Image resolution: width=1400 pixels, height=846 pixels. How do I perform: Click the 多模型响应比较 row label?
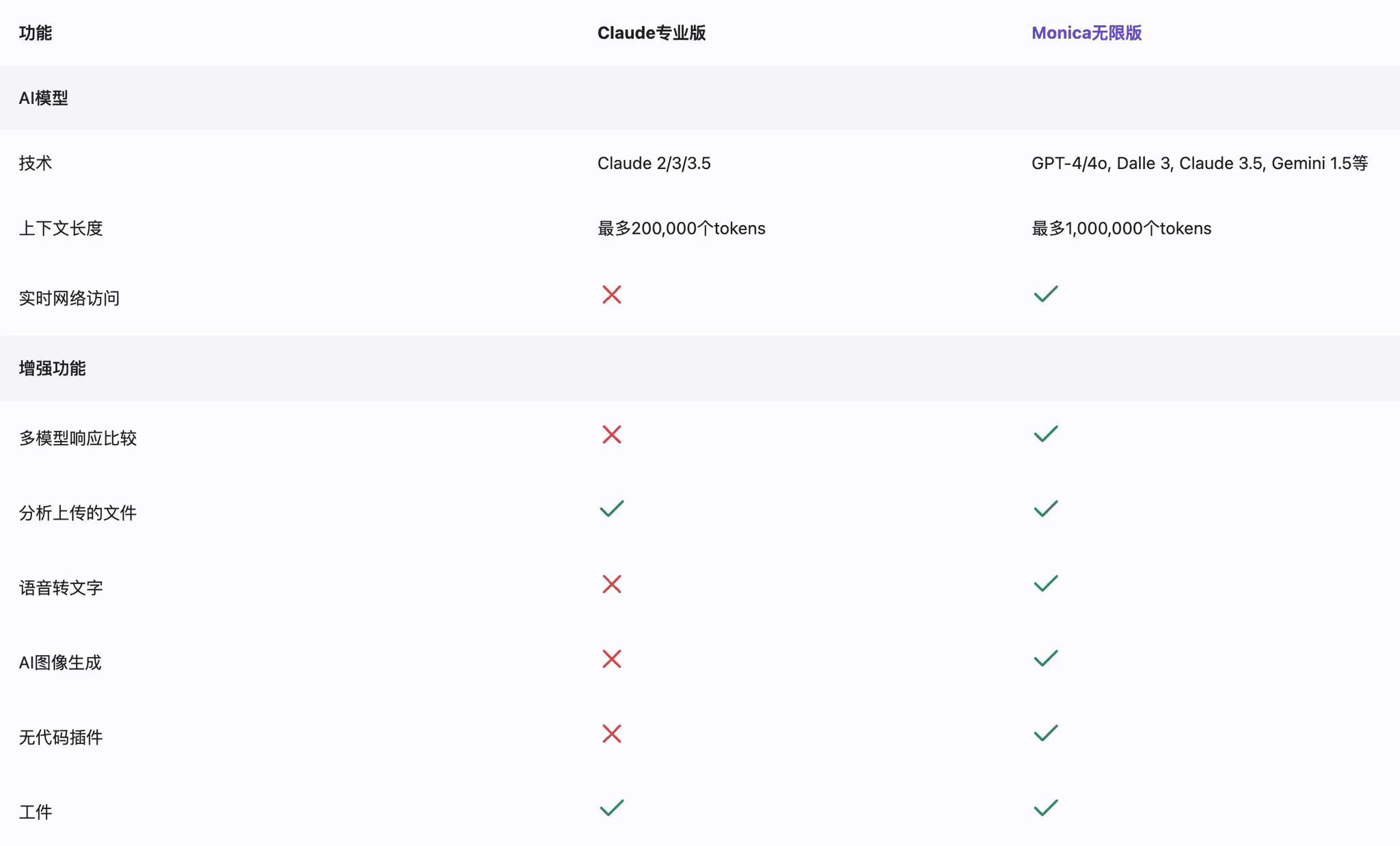pos(78,438)
